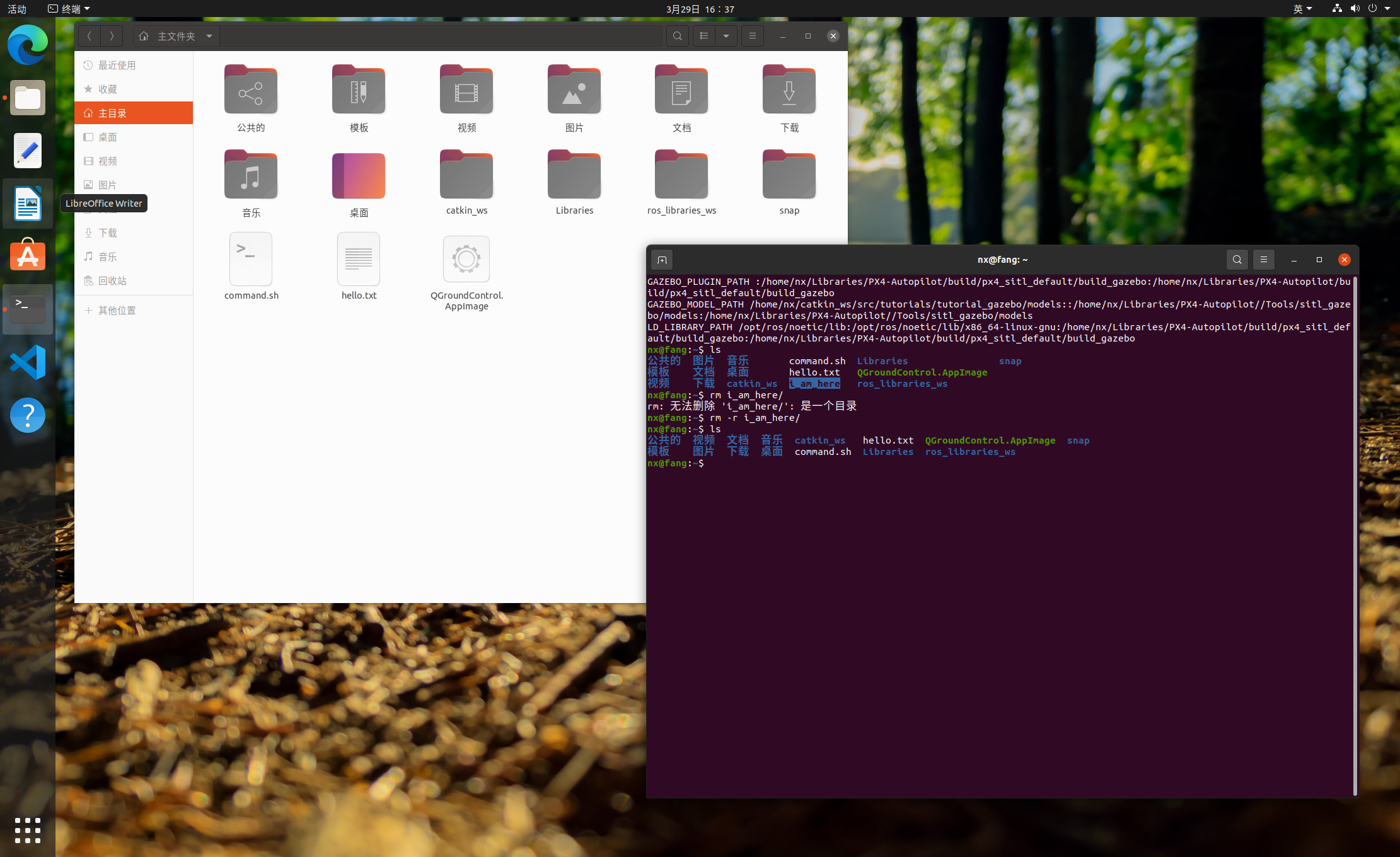Open the Terminal hamburger menu
The image size is (1400, 857).
coord(1264,260)
